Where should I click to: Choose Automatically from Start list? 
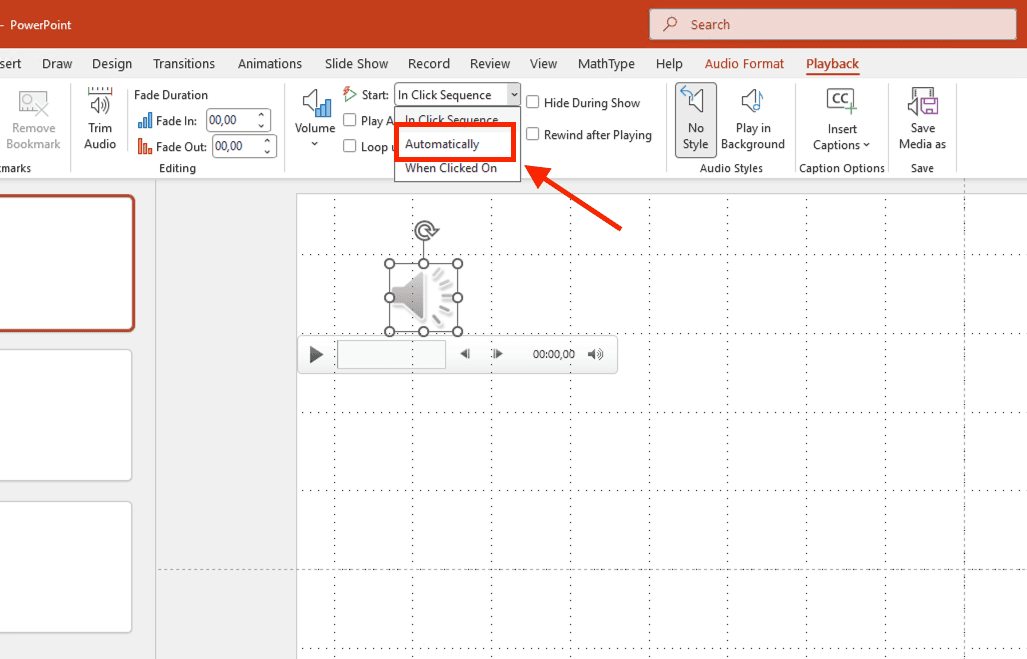455,144
